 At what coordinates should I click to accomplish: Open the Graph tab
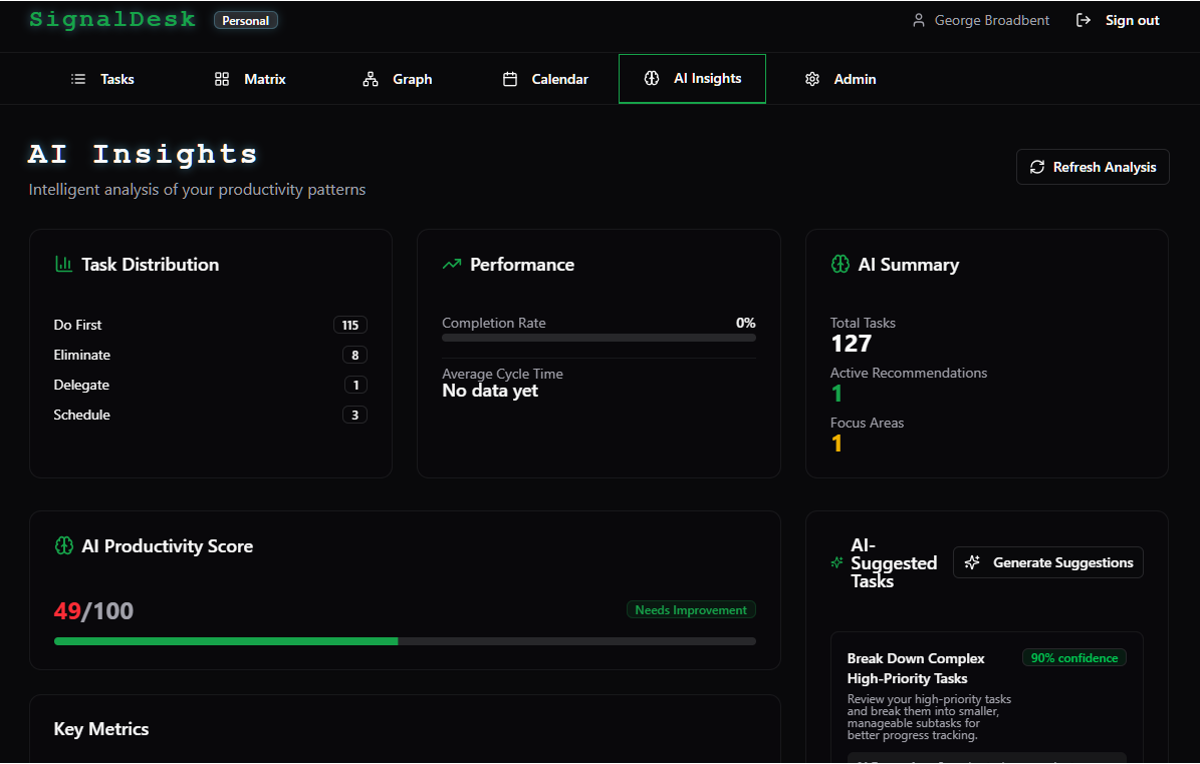[397, 79]
